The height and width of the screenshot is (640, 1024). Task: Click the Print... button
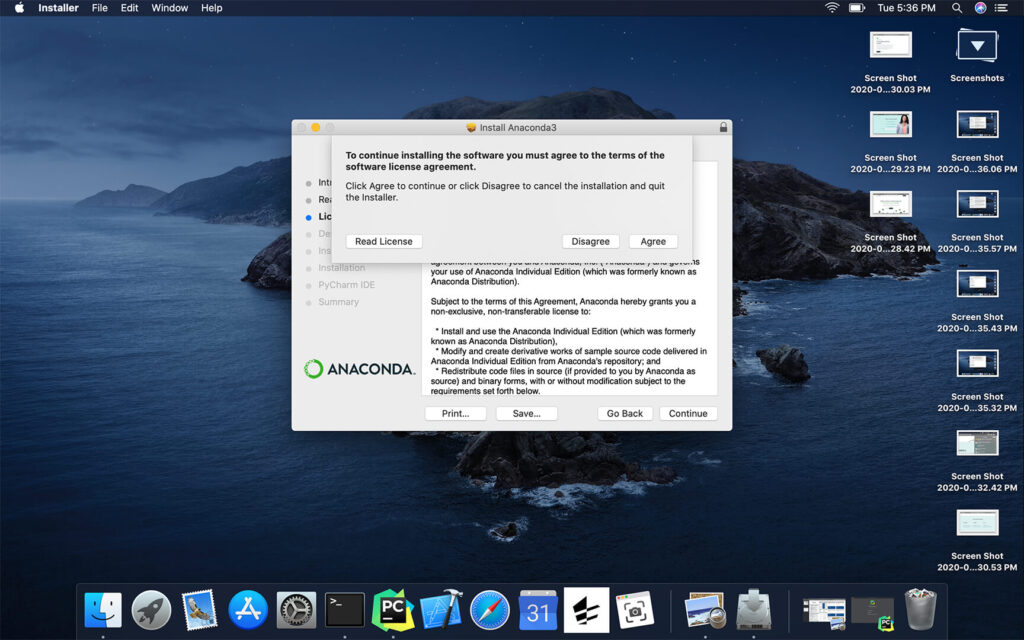[455, 413]
